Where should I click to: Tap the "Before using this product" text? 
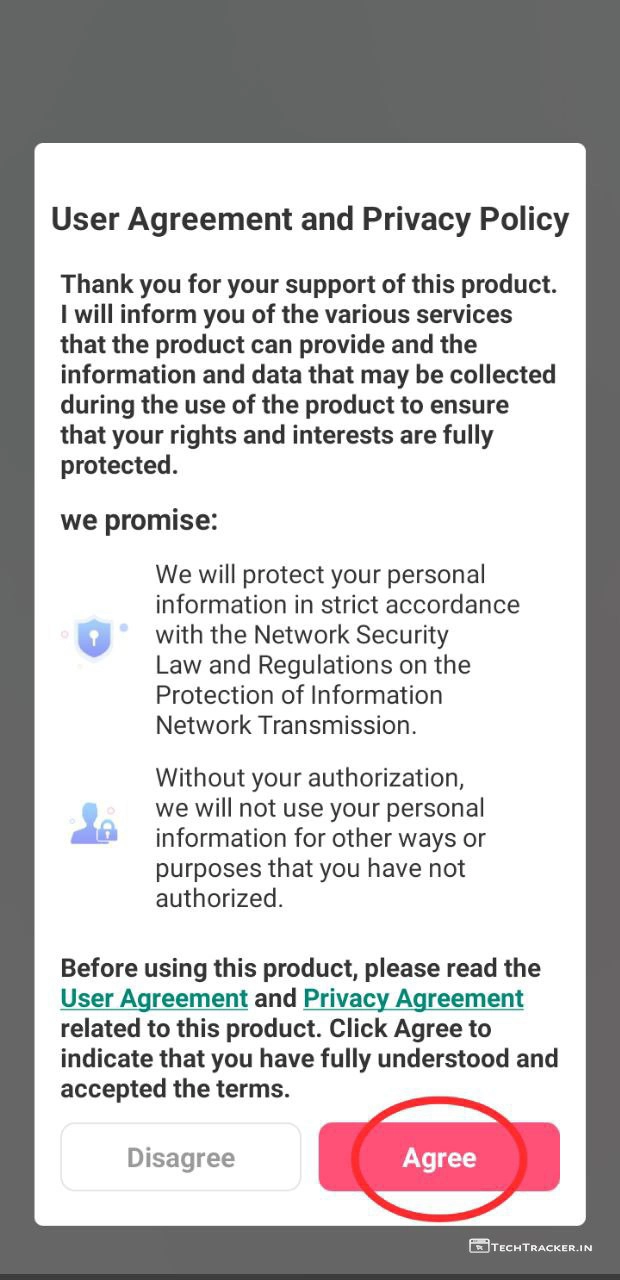(300, 968)
